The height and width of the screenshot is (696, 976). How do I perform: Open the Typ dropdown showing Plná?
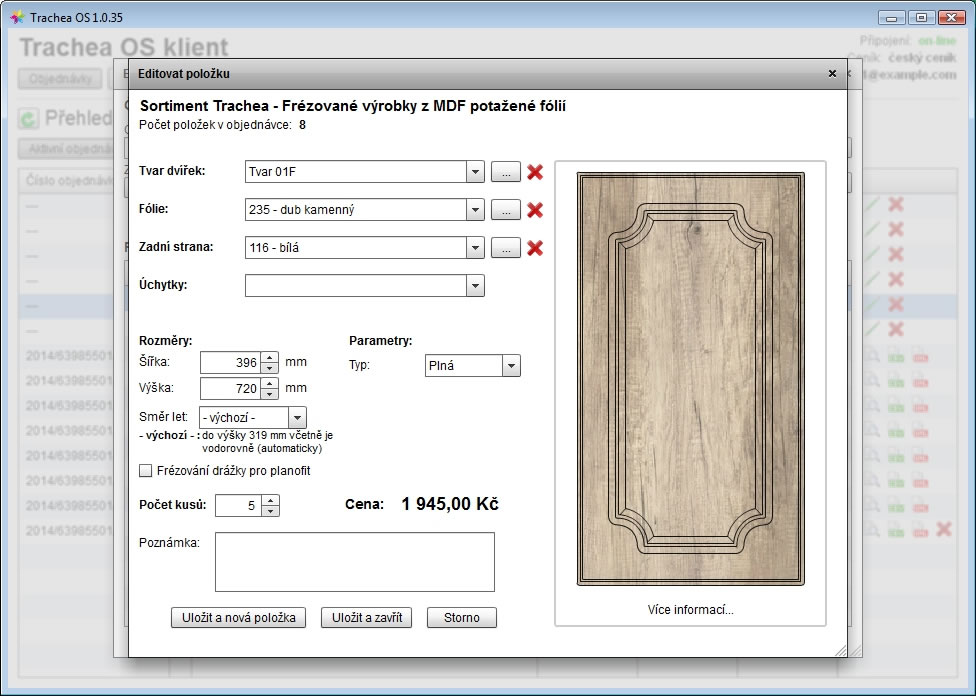pos(511,366)
